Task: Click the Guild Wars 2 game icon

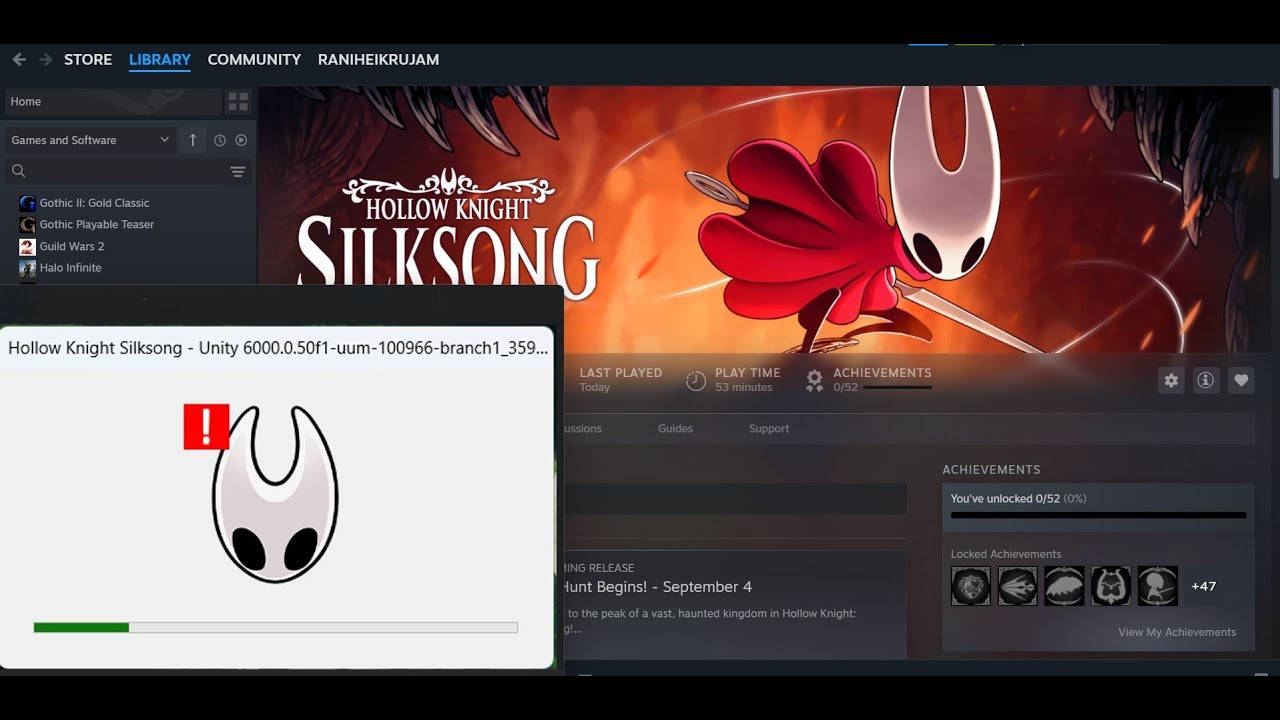Action: coord(28,247)
